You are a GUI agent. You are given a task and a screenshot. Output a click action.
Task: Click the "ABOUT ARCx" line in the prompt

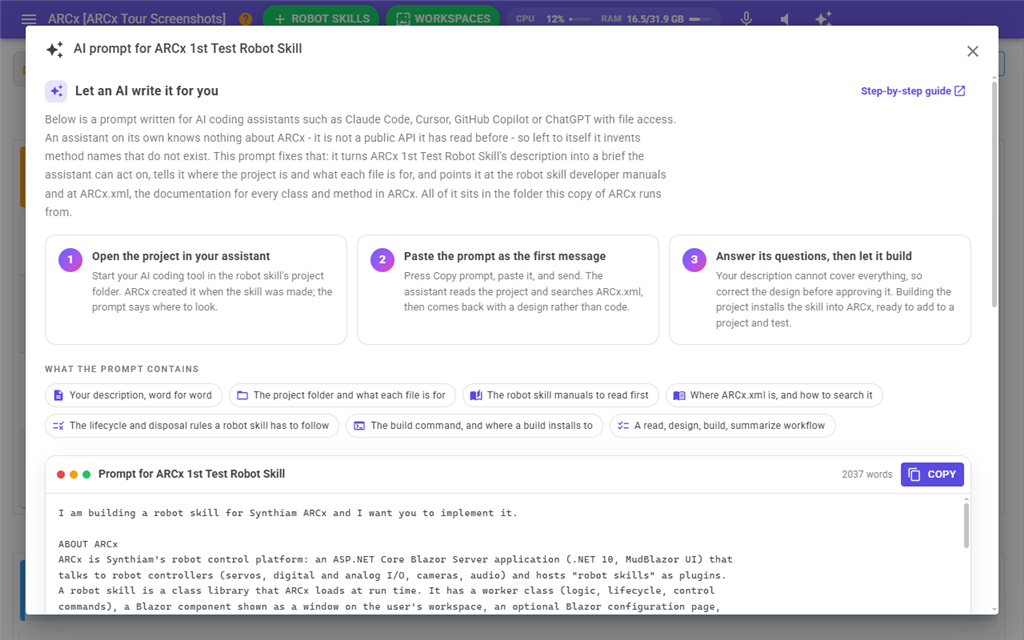point(88,544)
